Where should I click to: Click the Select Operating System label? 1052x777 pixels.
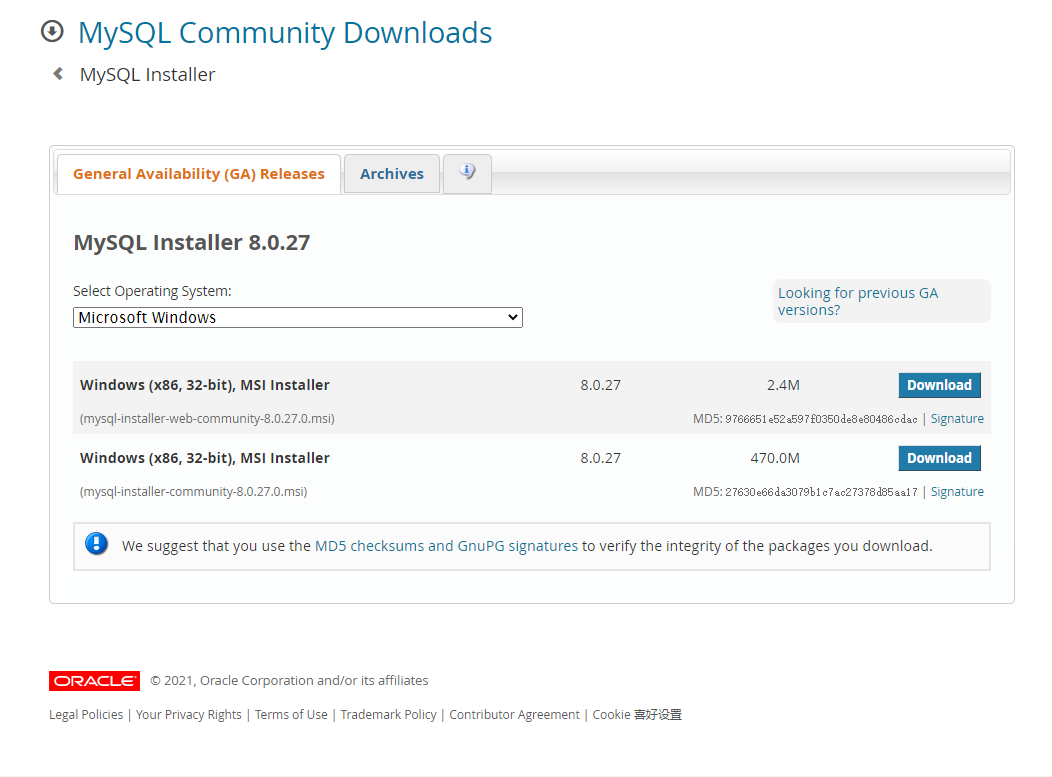click(152, 291)
